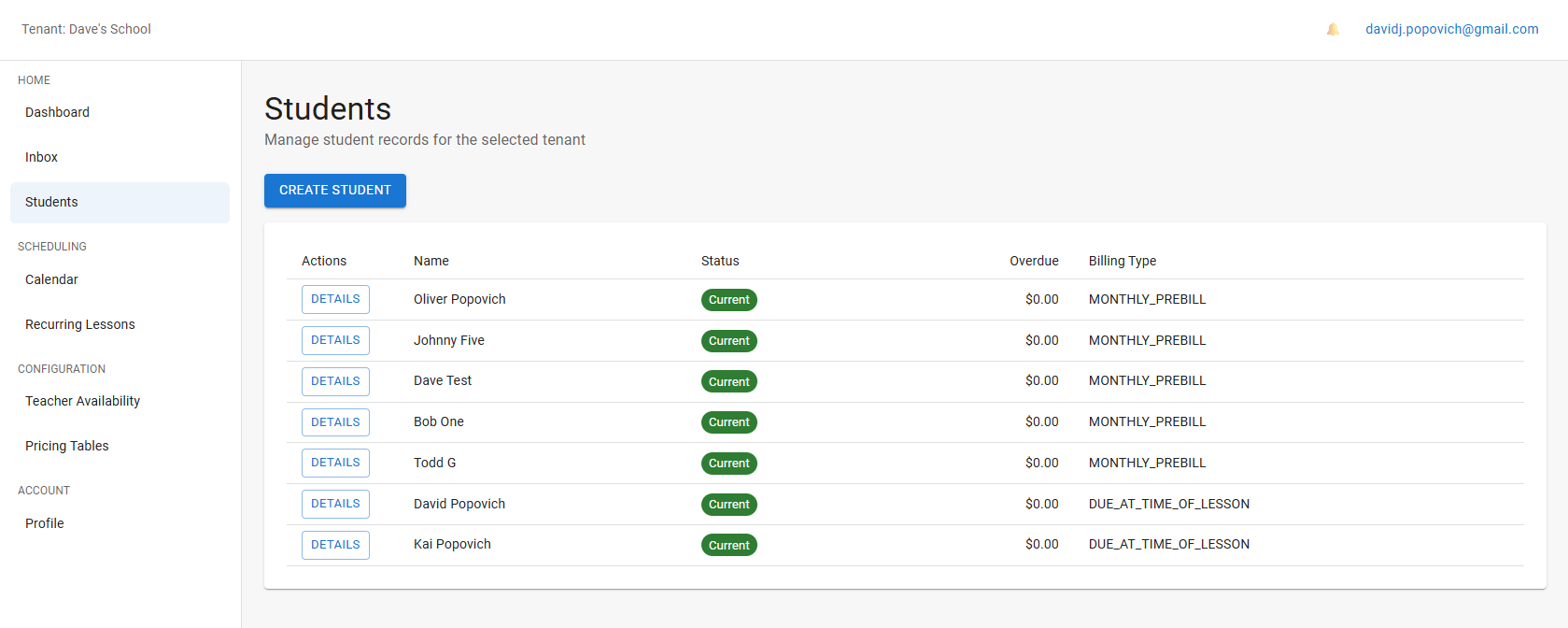Click Current status badge for Oliver Popovich

729,300
